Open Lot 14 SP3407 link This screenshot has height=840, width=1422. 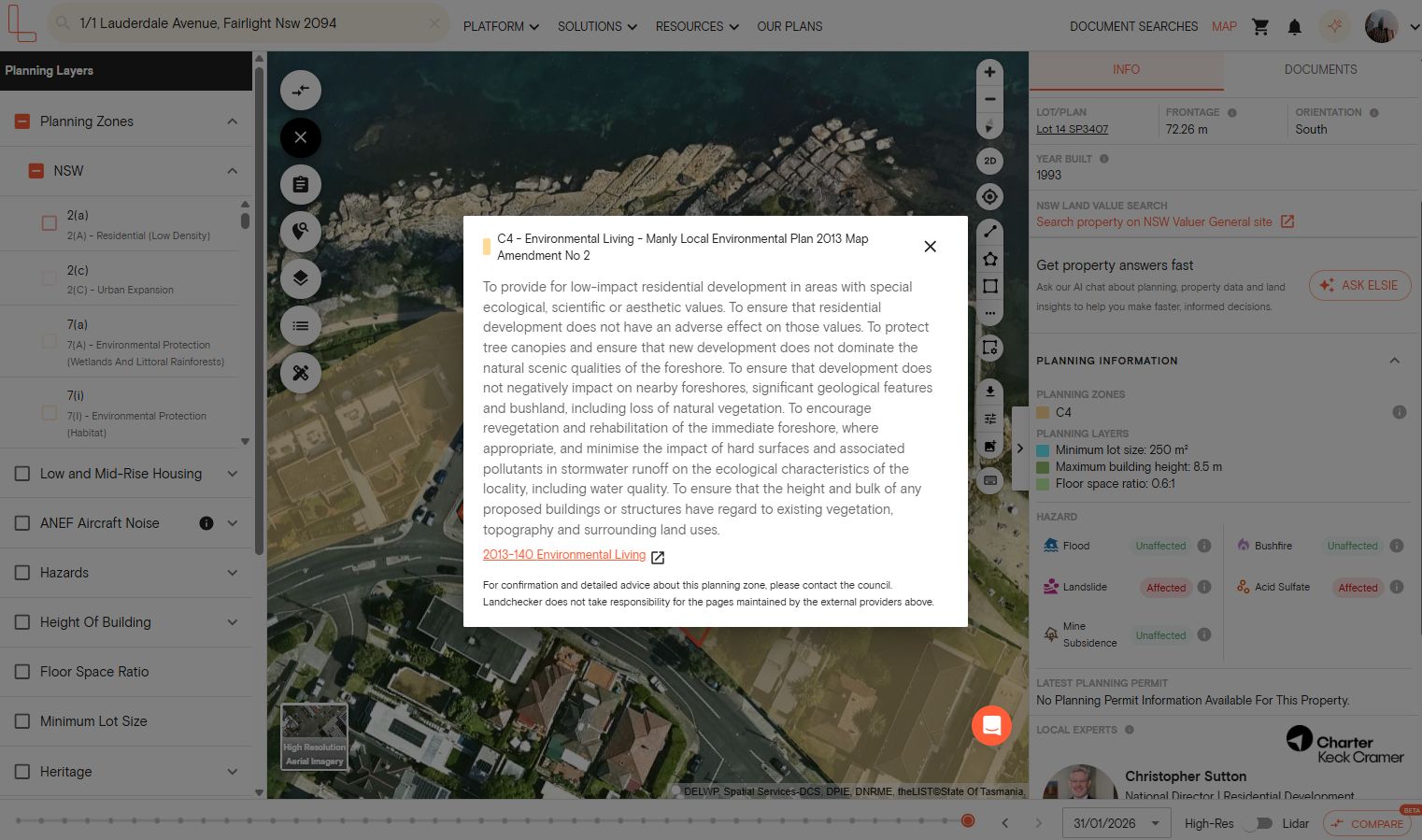coord(1072,130)
